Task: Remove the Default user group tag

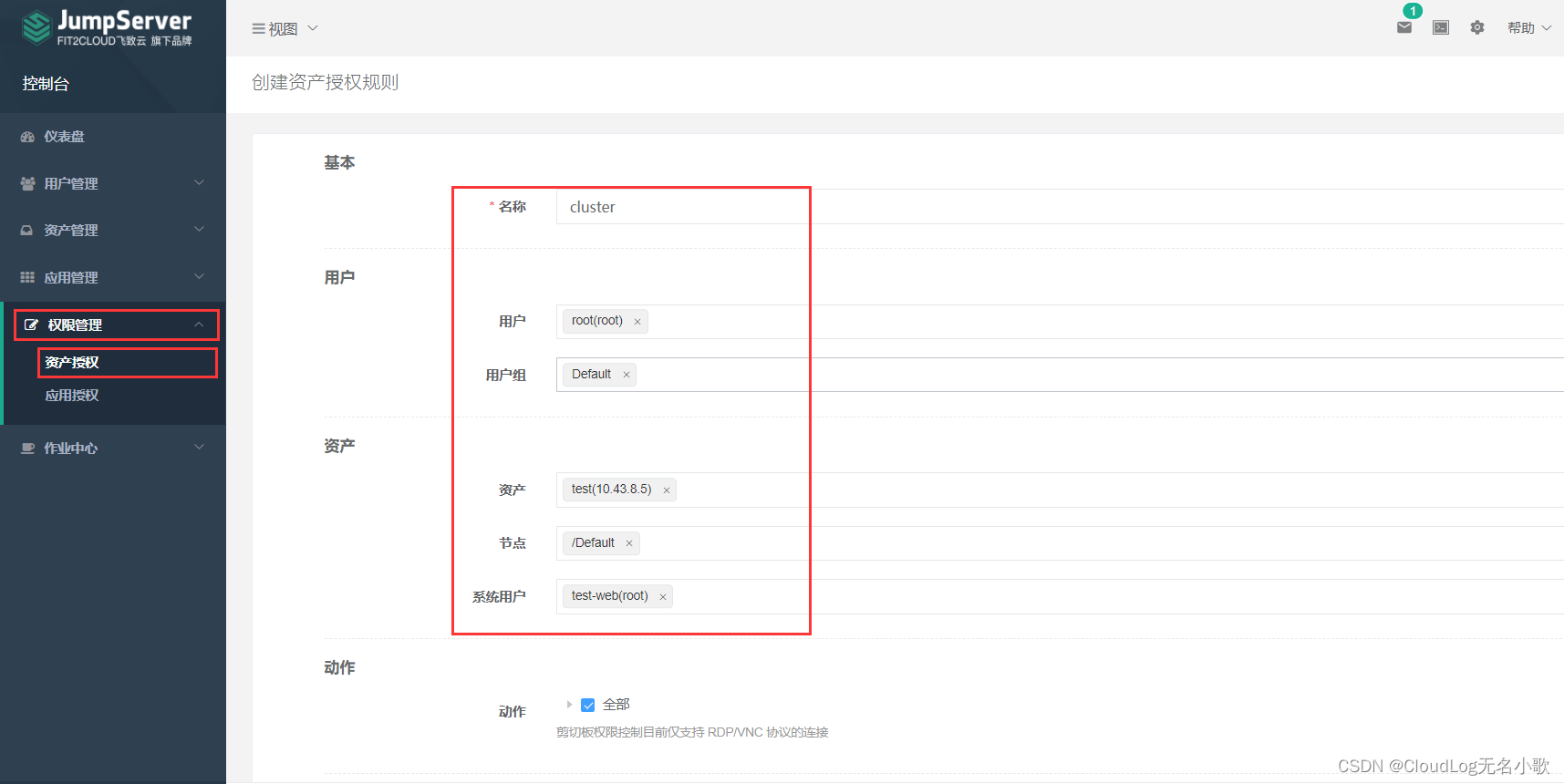Action: pyautogui.click(x=627, y=375)
